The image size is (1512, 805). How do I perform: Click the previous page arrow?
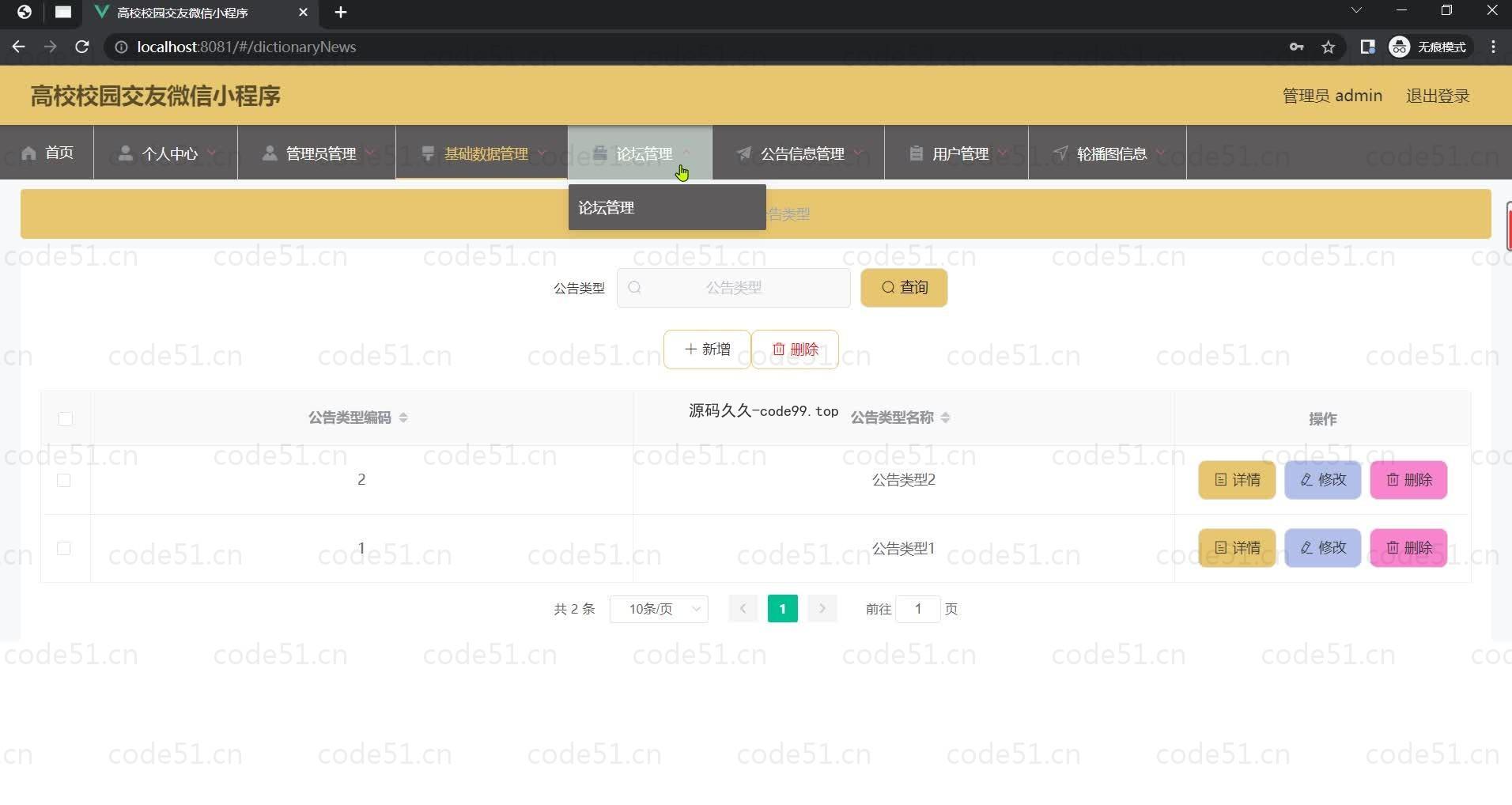coord(743,609)
